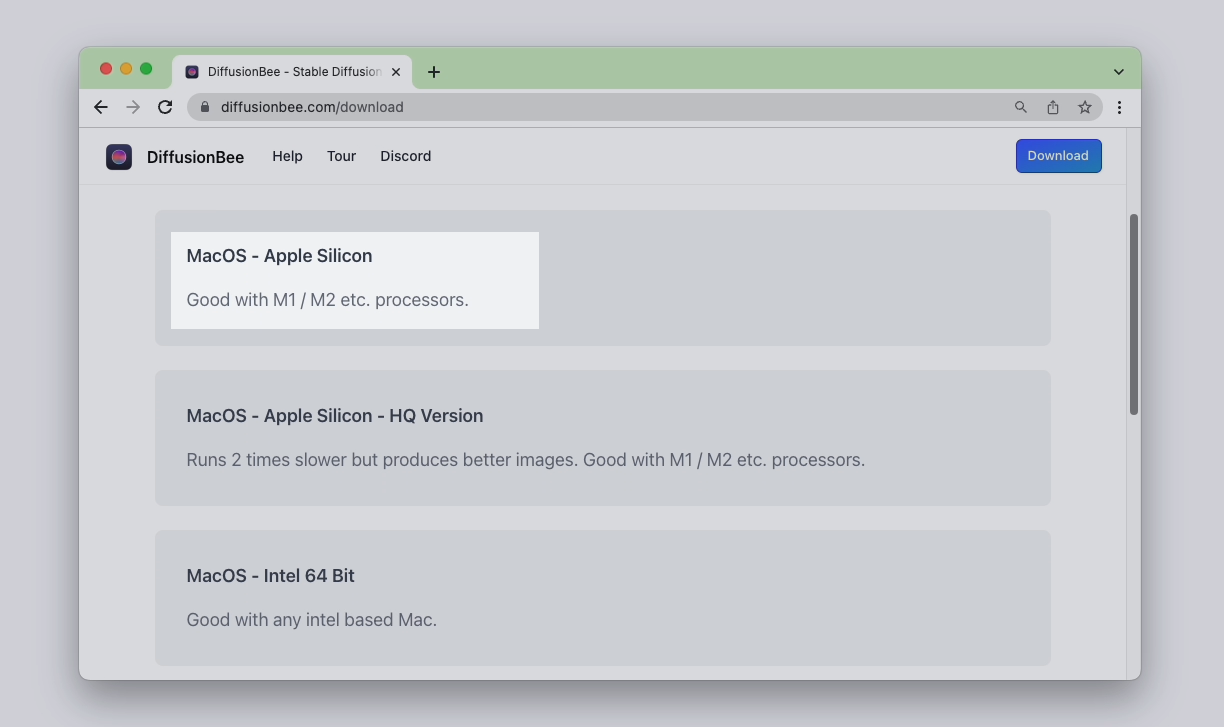Click the green macOS window zoom button
The image size is (1224, 727).
(146, 69)
